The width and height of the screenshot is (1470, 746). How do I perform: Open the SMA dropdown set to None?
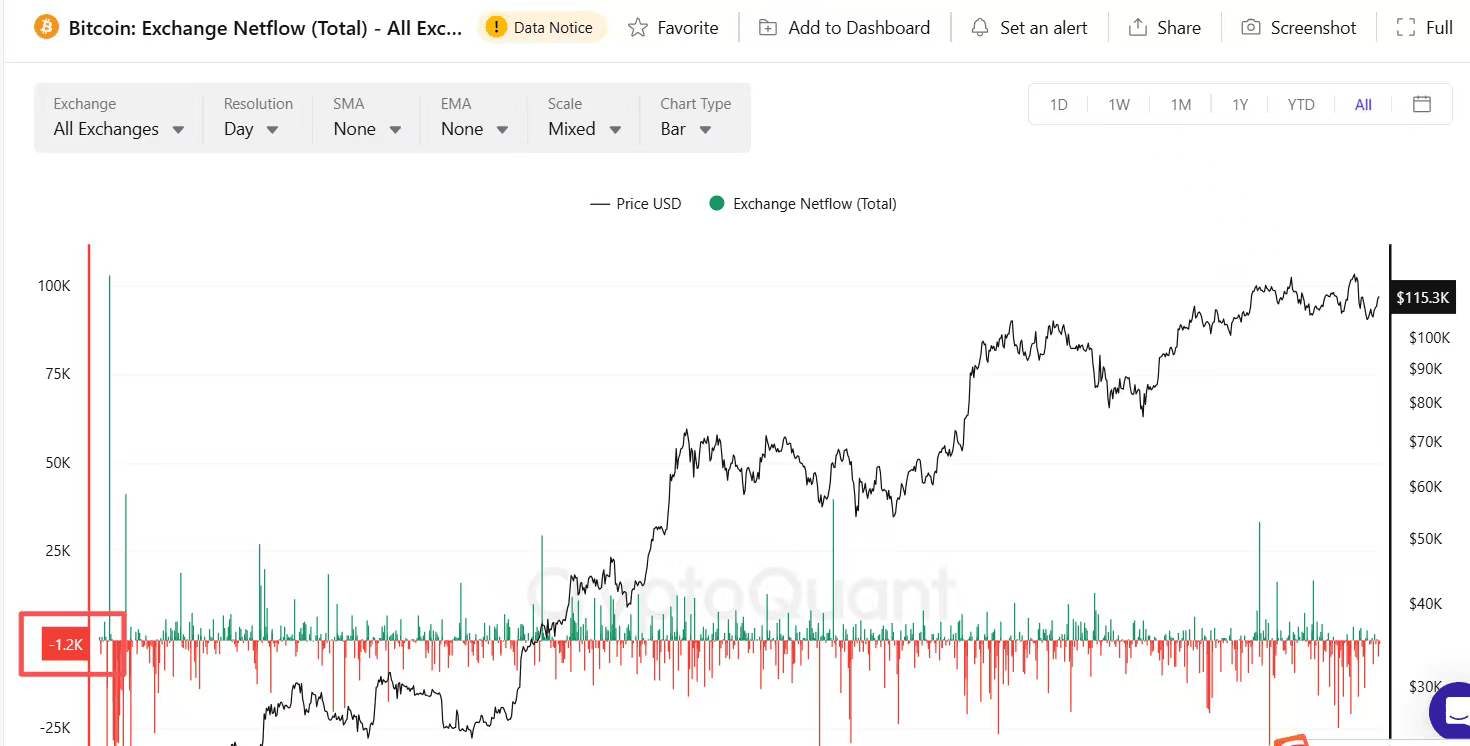tap(367, 129)
